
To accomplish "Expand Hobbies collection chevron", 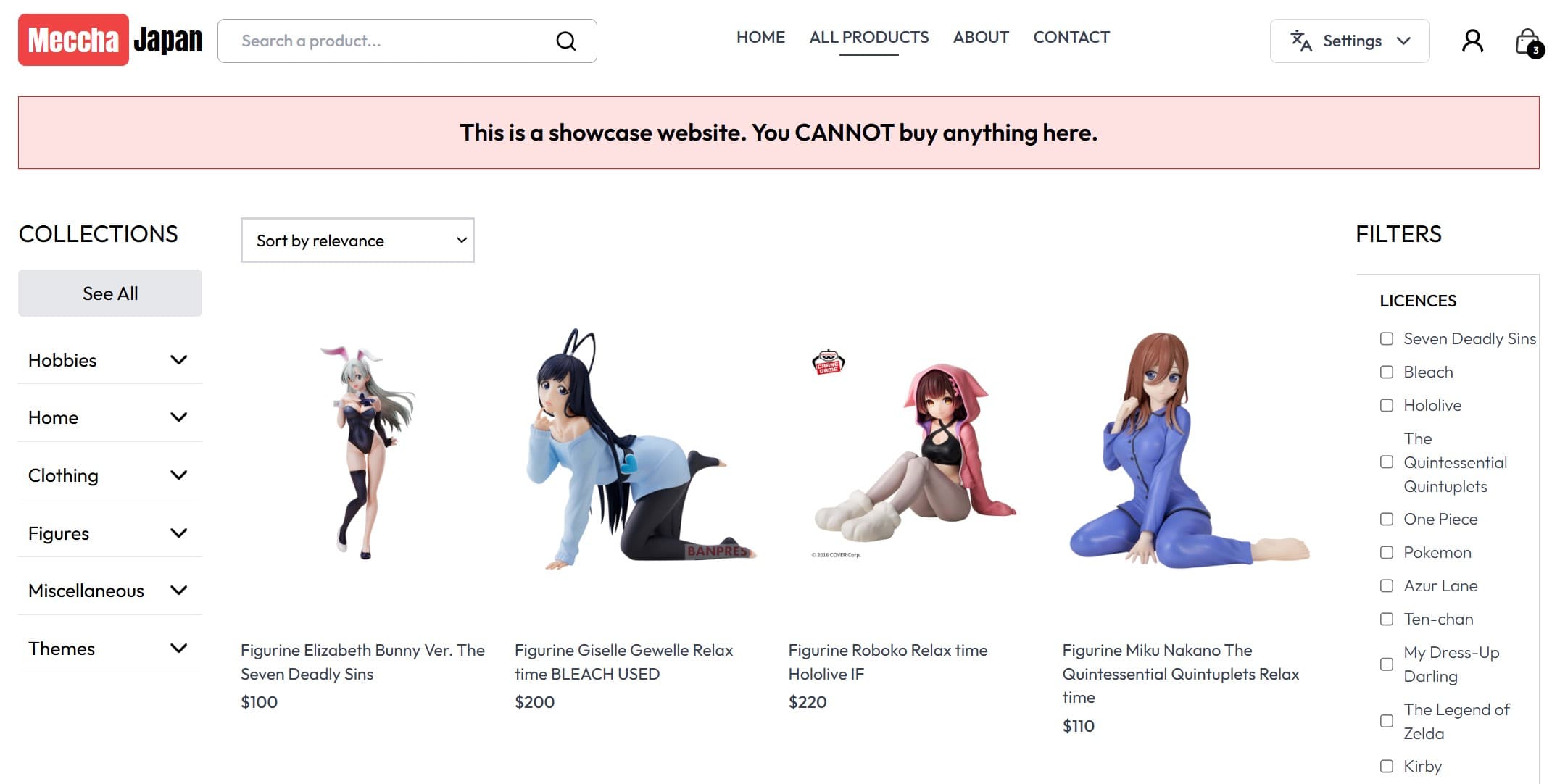I will tap(178, 359).
